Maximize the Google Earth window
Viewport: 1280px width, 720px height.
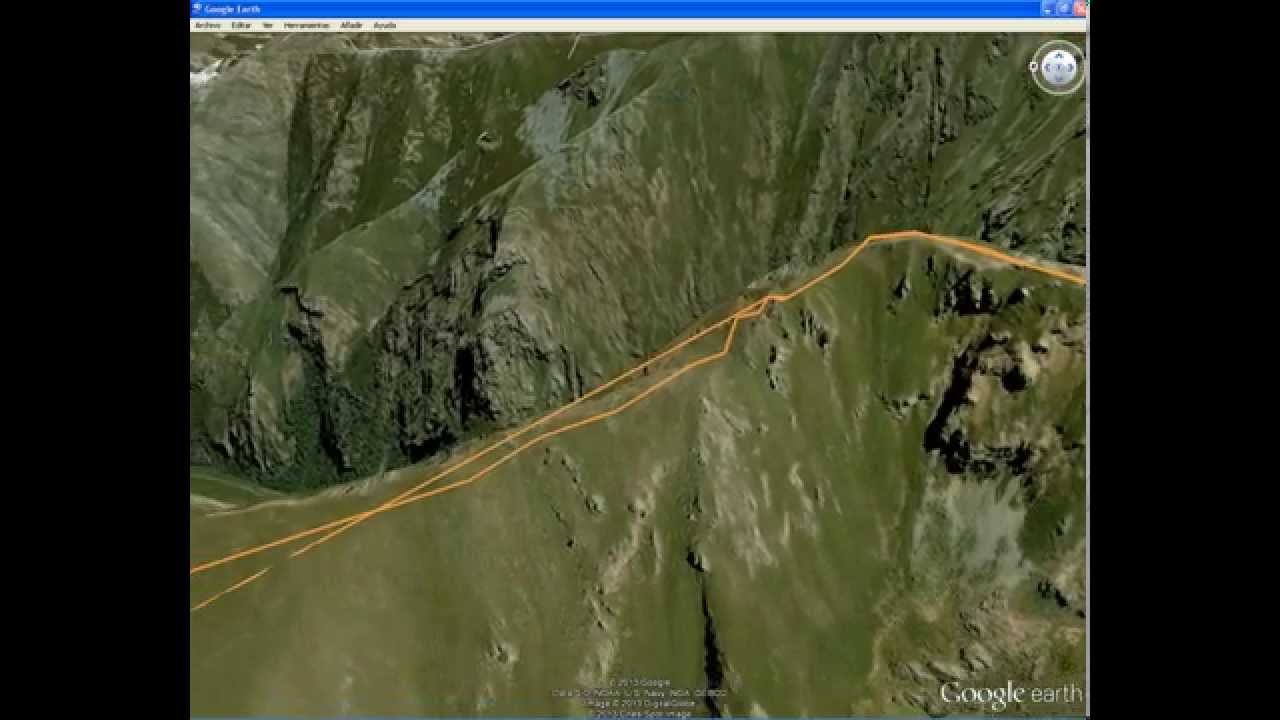[x=1064, y=8]
